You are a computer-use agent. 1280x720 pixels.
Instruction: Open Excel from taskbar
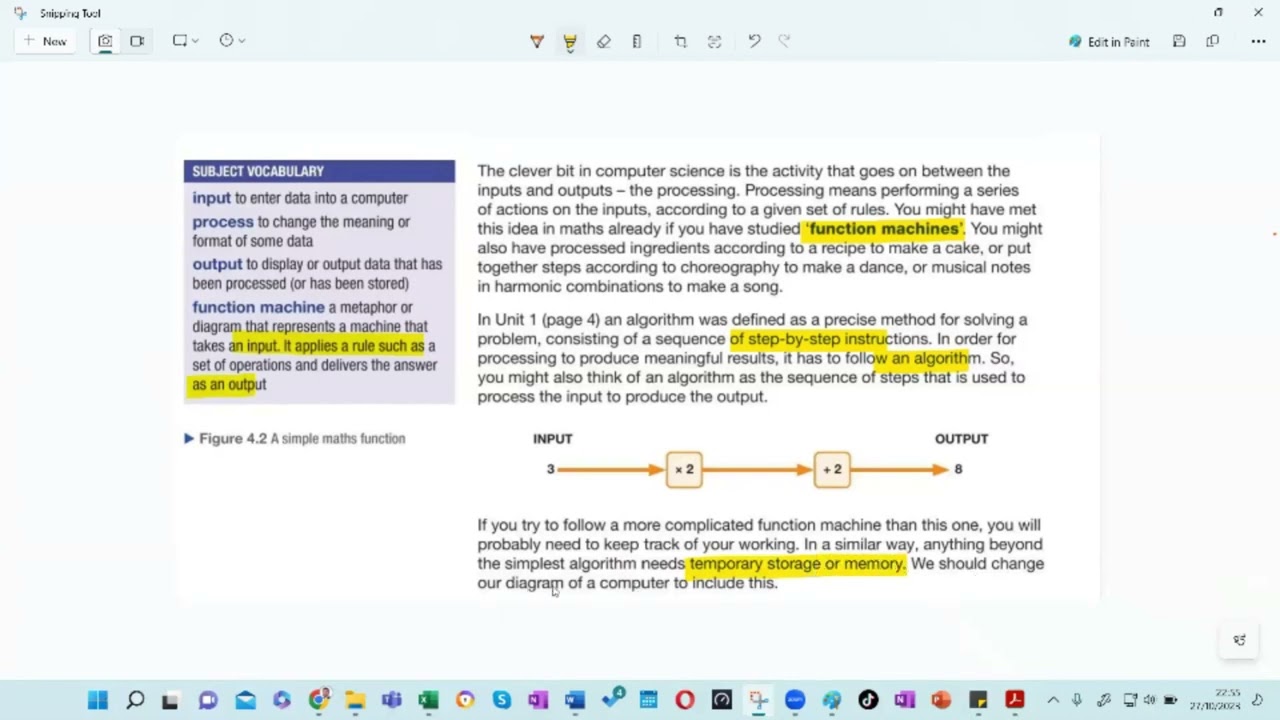[428, 700]
